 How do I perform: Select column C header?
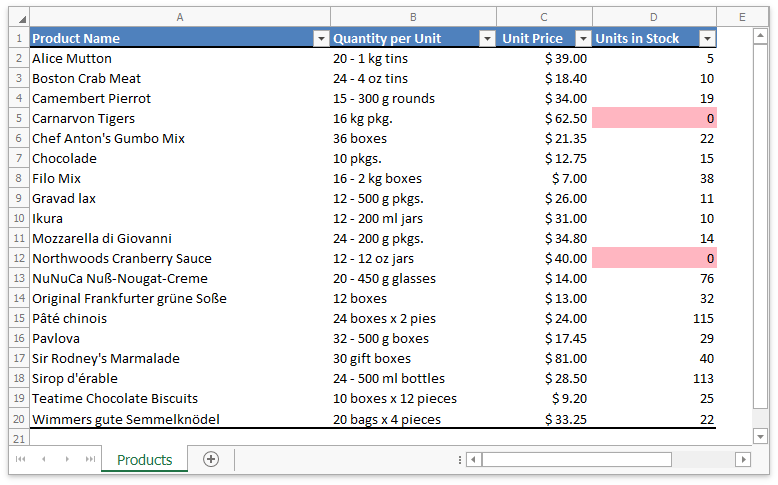pos(544,17)
